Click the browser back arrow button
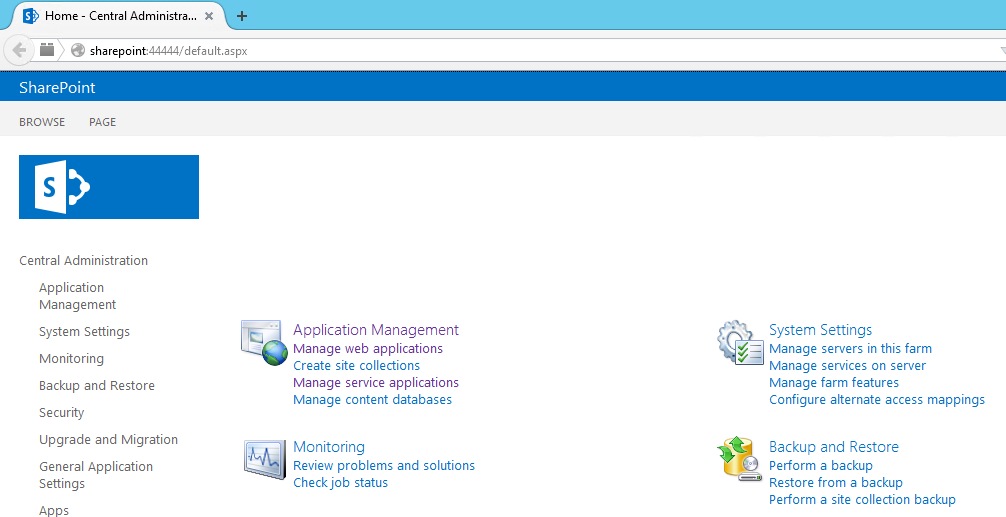 pyautogui.click(x=19, y=50)
